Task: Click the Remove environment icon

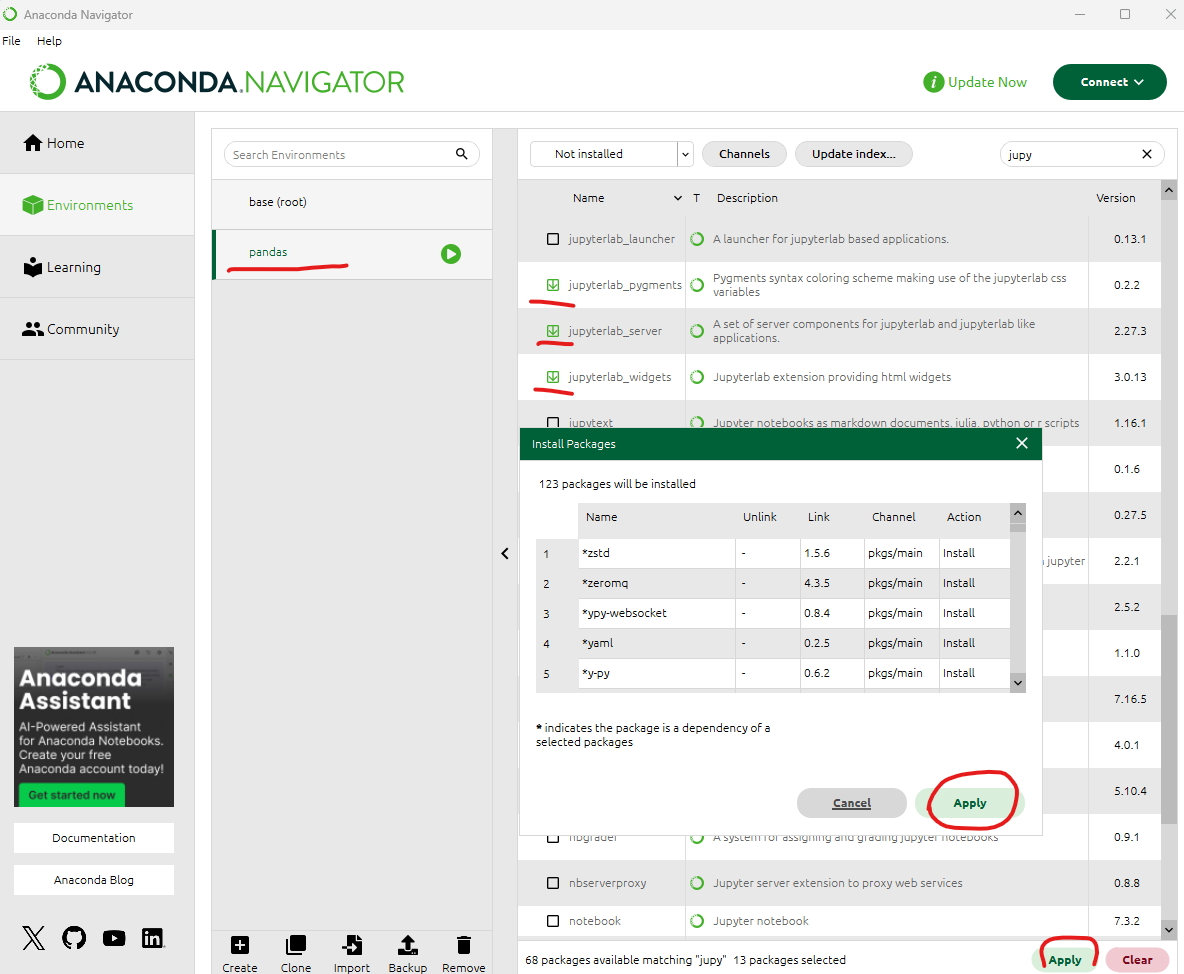Action: (x=464, y=945)
